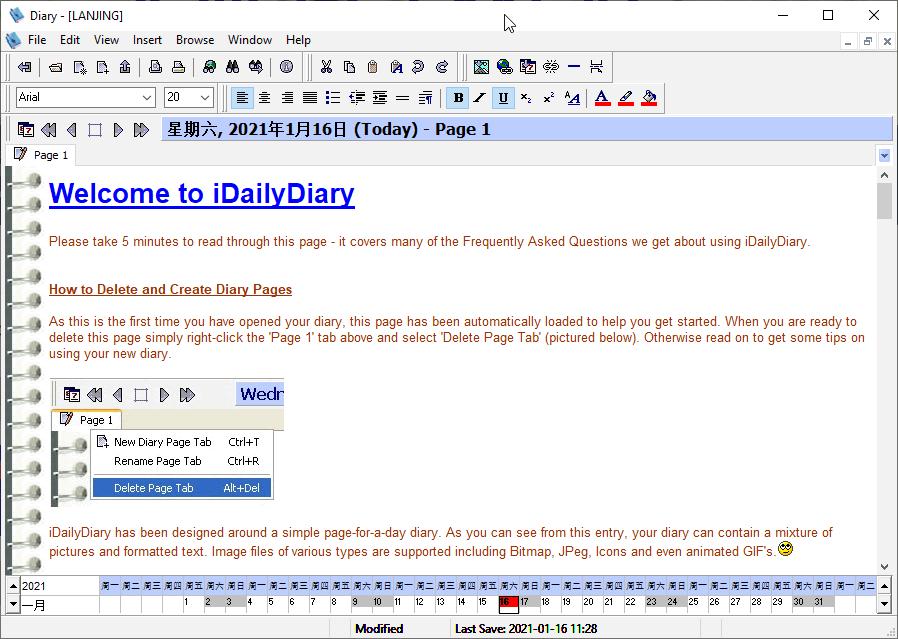This screenshot has width=898, height=639.
Task: Open the Arial font name dropdown
Action: click(147, 98)
